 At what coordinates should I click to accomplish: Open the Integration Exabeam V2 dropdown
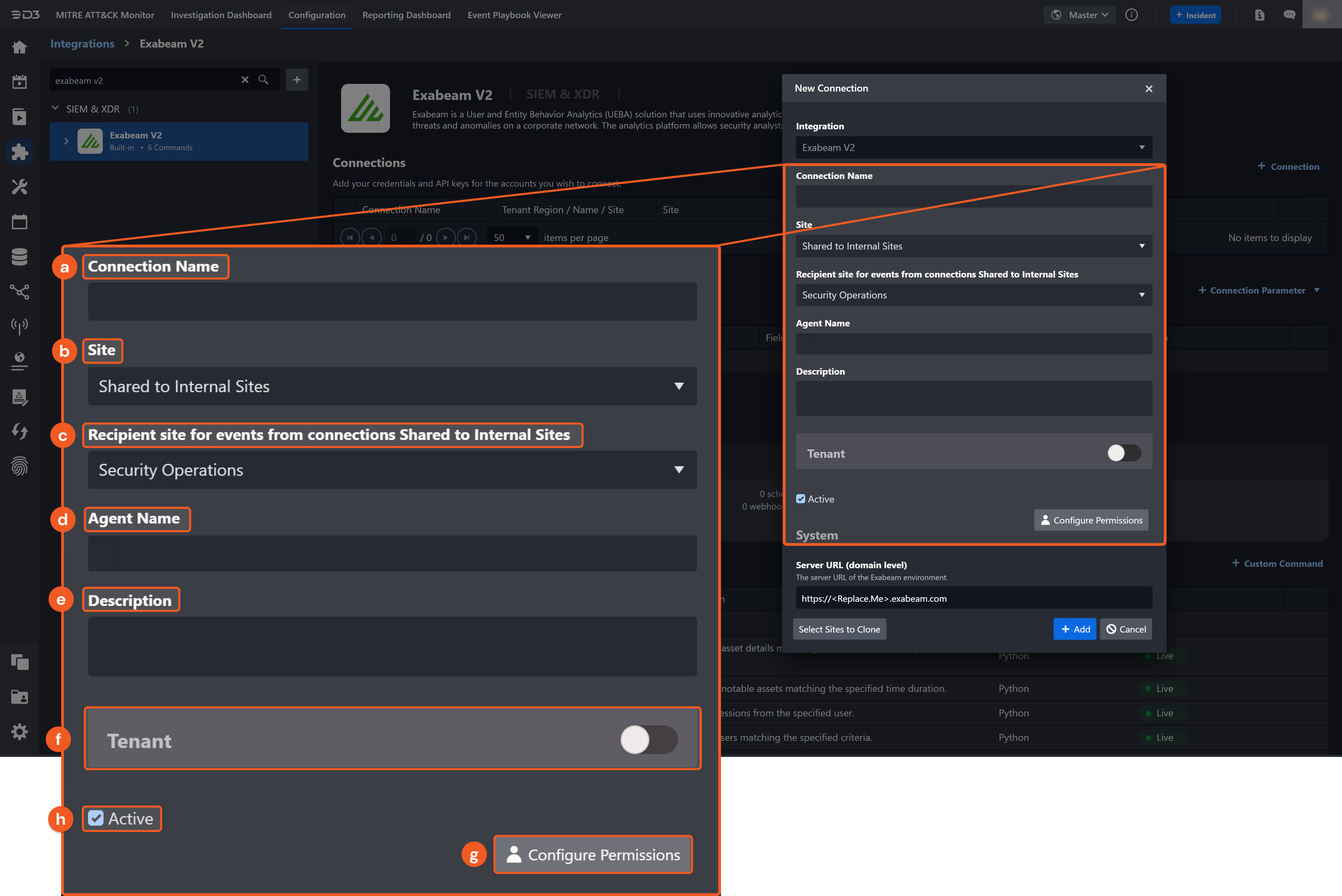coord(973,147)
